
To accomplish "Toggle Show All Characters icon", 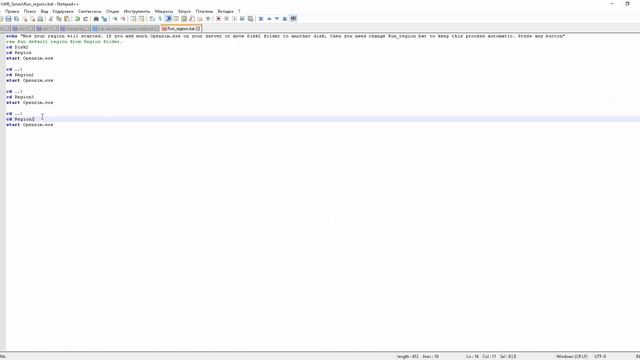I will click(x=160, y=19).
